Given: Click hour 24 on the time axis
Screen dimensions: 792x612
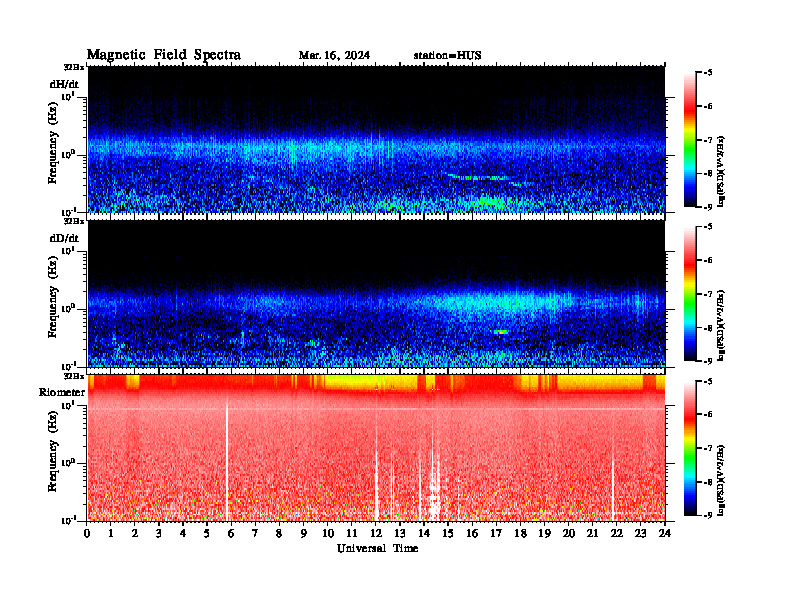Looking at the screenshot, I should 664,533.
